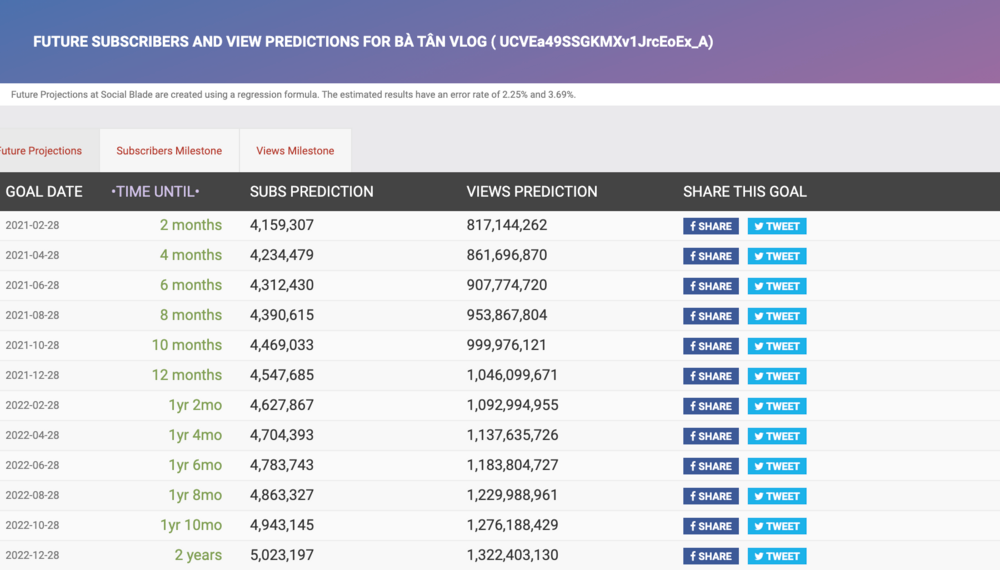Image resolution: width=1000 pixels, height=570 pixels.
Task: Click Facebook Share button for 2021-02-28 goal
Action: pos(710,226)
